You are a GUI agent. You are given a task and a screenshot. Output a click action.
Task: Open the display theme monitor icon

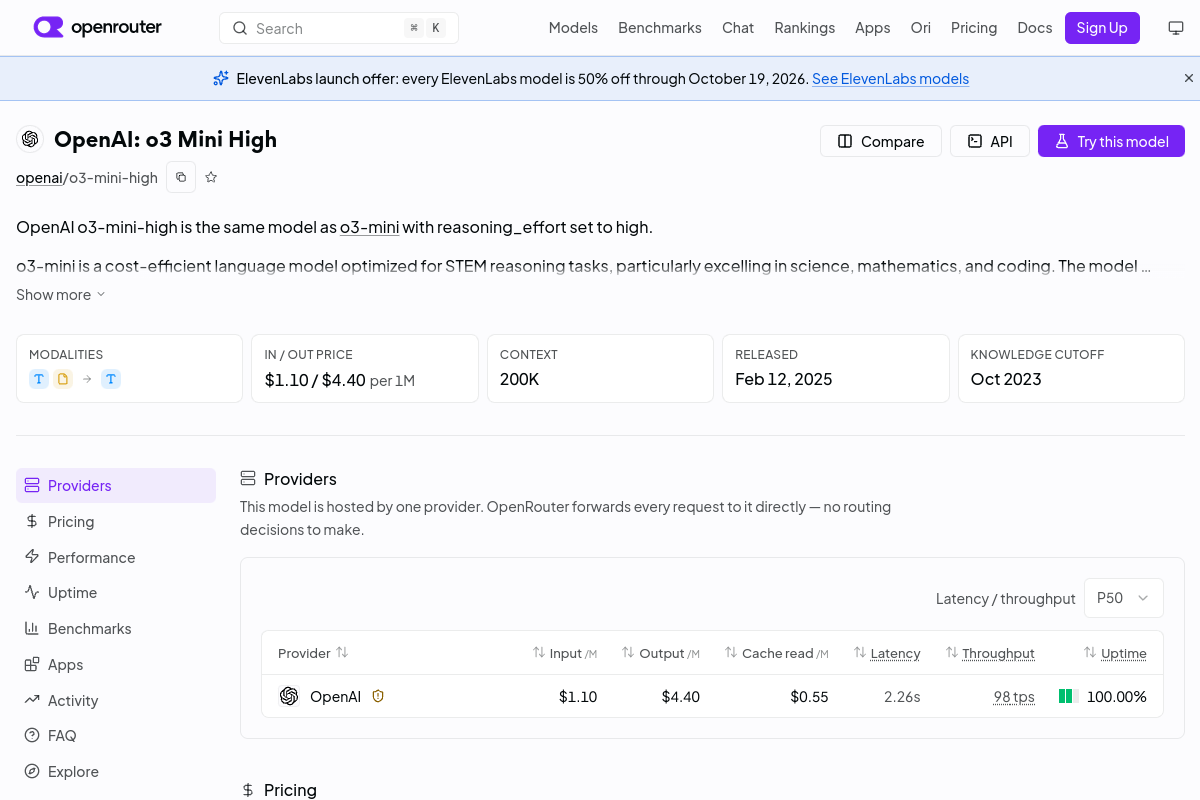1176,28
